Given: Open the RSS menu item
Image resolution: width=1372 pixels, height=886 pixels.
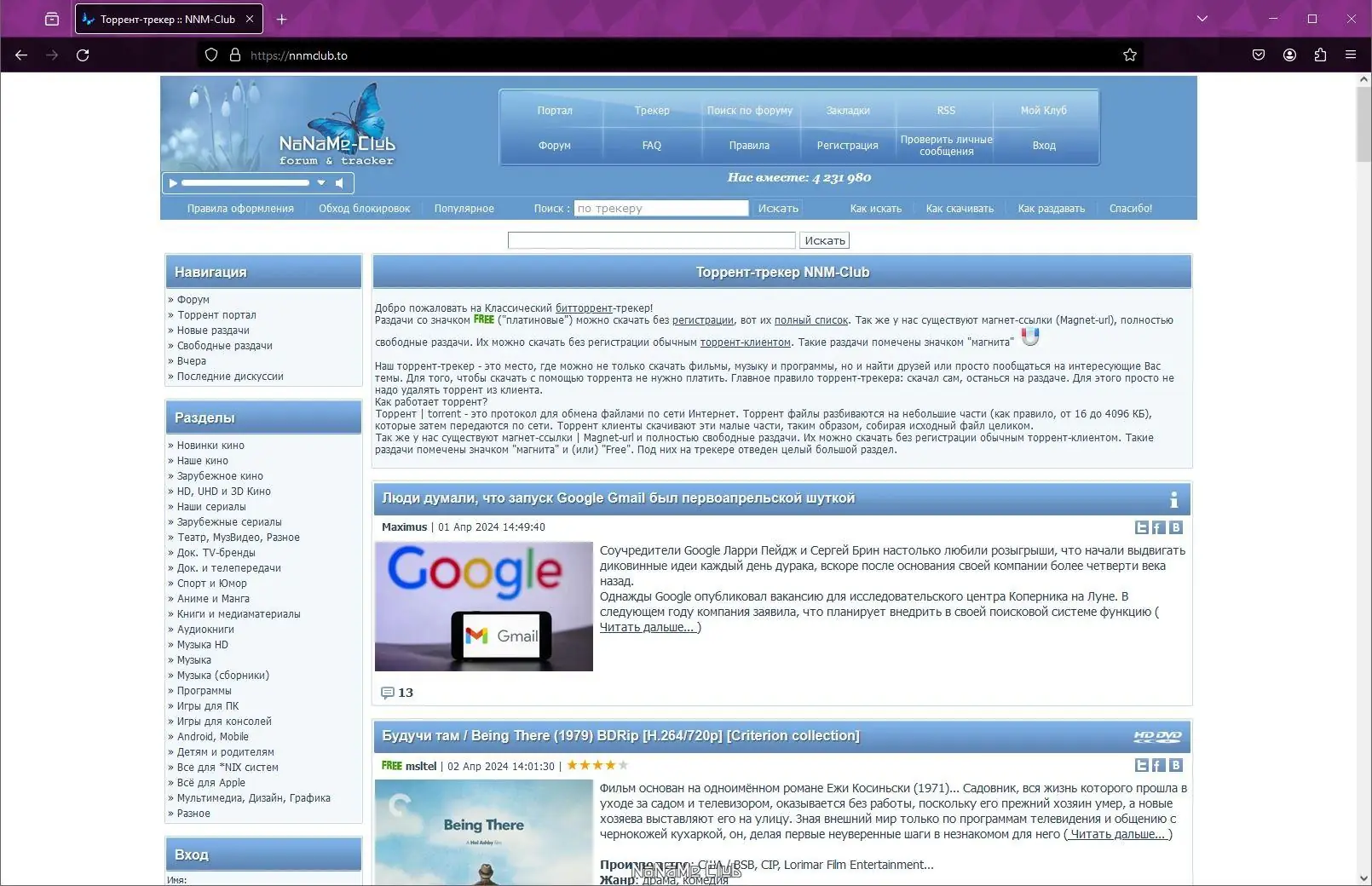Looking at the screenshot, I should tap(946, 111).
